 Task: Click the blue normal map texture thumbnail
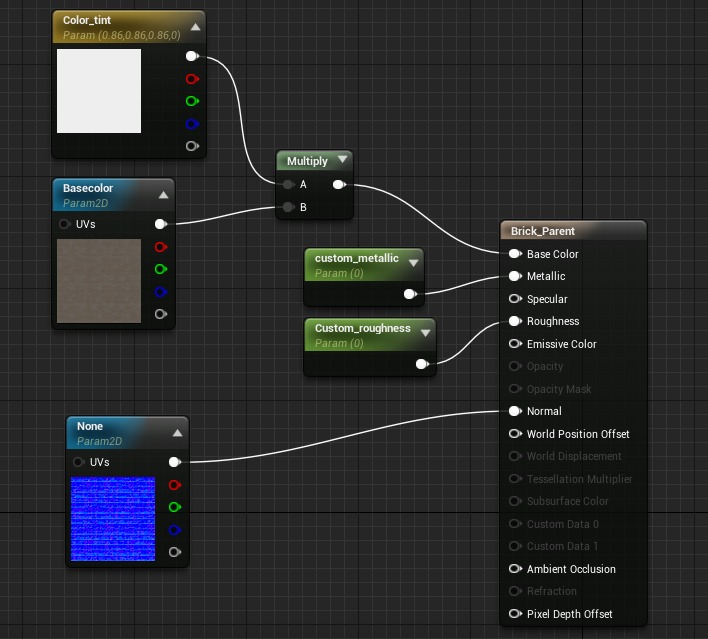tap(113, 519)
